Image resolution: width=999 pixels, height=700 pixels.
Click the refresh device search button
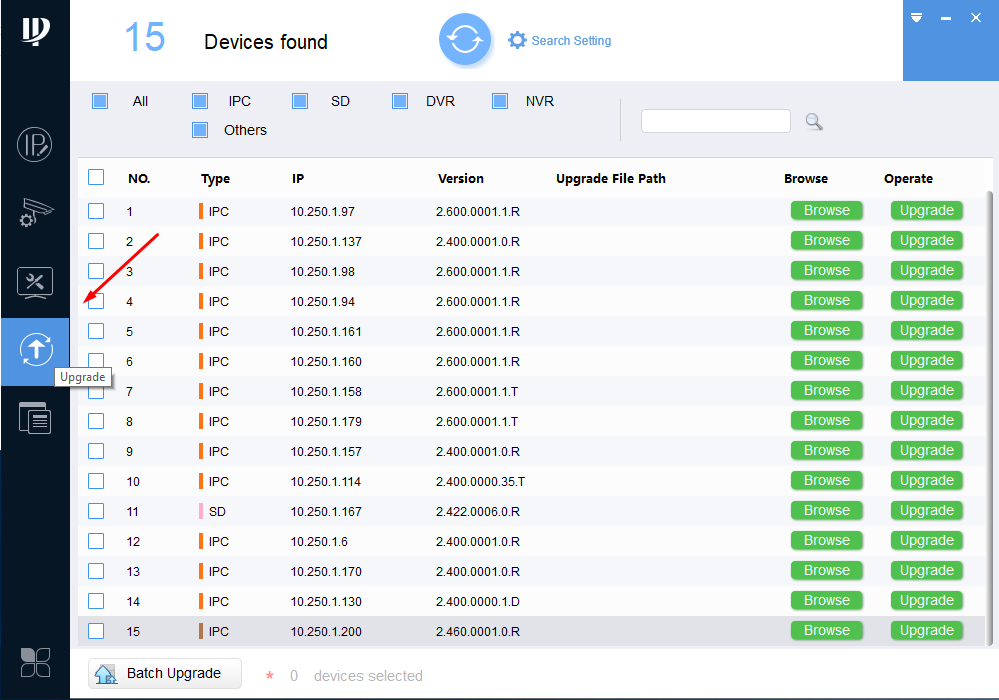click(x=464, y=39)
